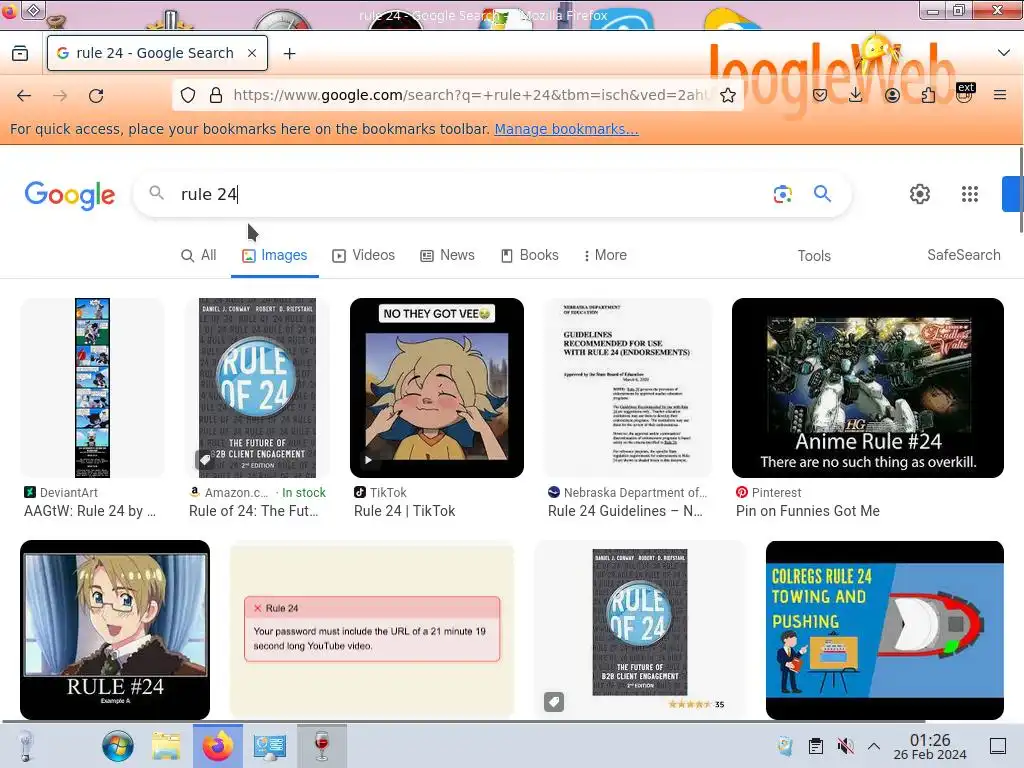Click the 'Pin on Funnies Got Me' title link
The width and height of the screenshot is (1024, 768).
click(808, 511)
